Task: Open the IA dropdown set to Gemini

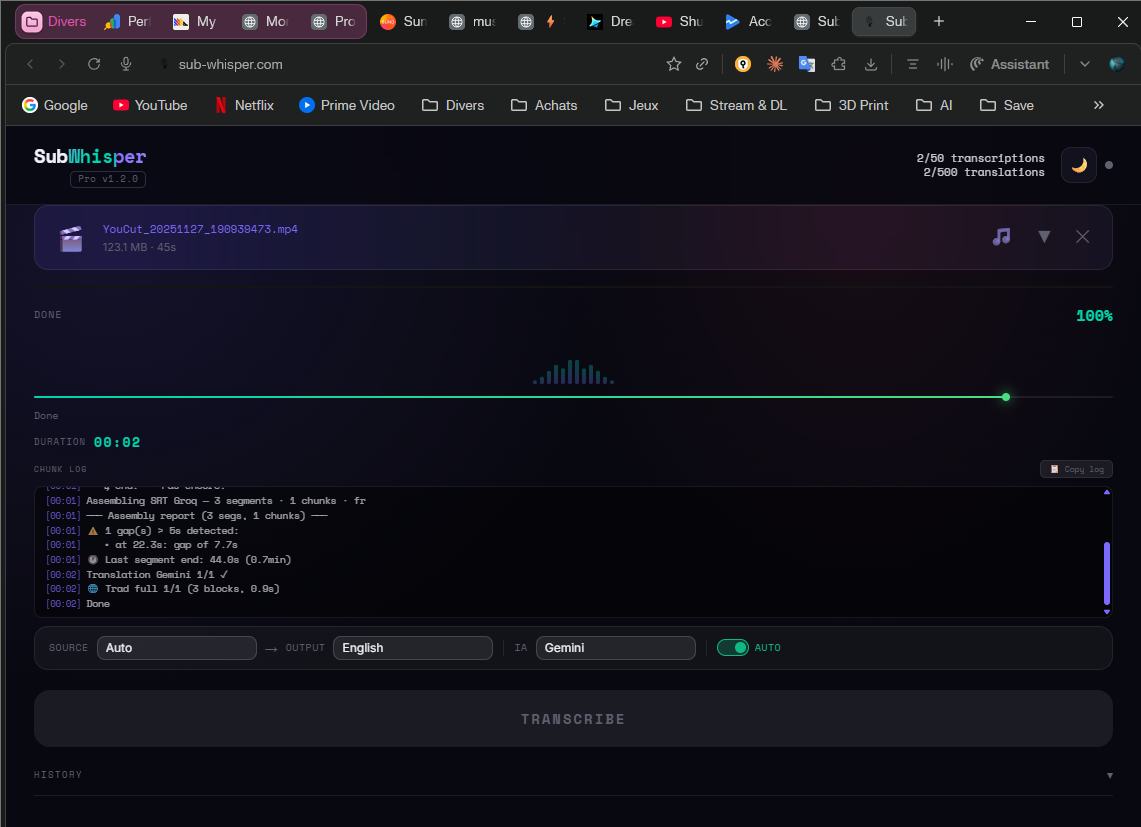Action: point(615,647)
